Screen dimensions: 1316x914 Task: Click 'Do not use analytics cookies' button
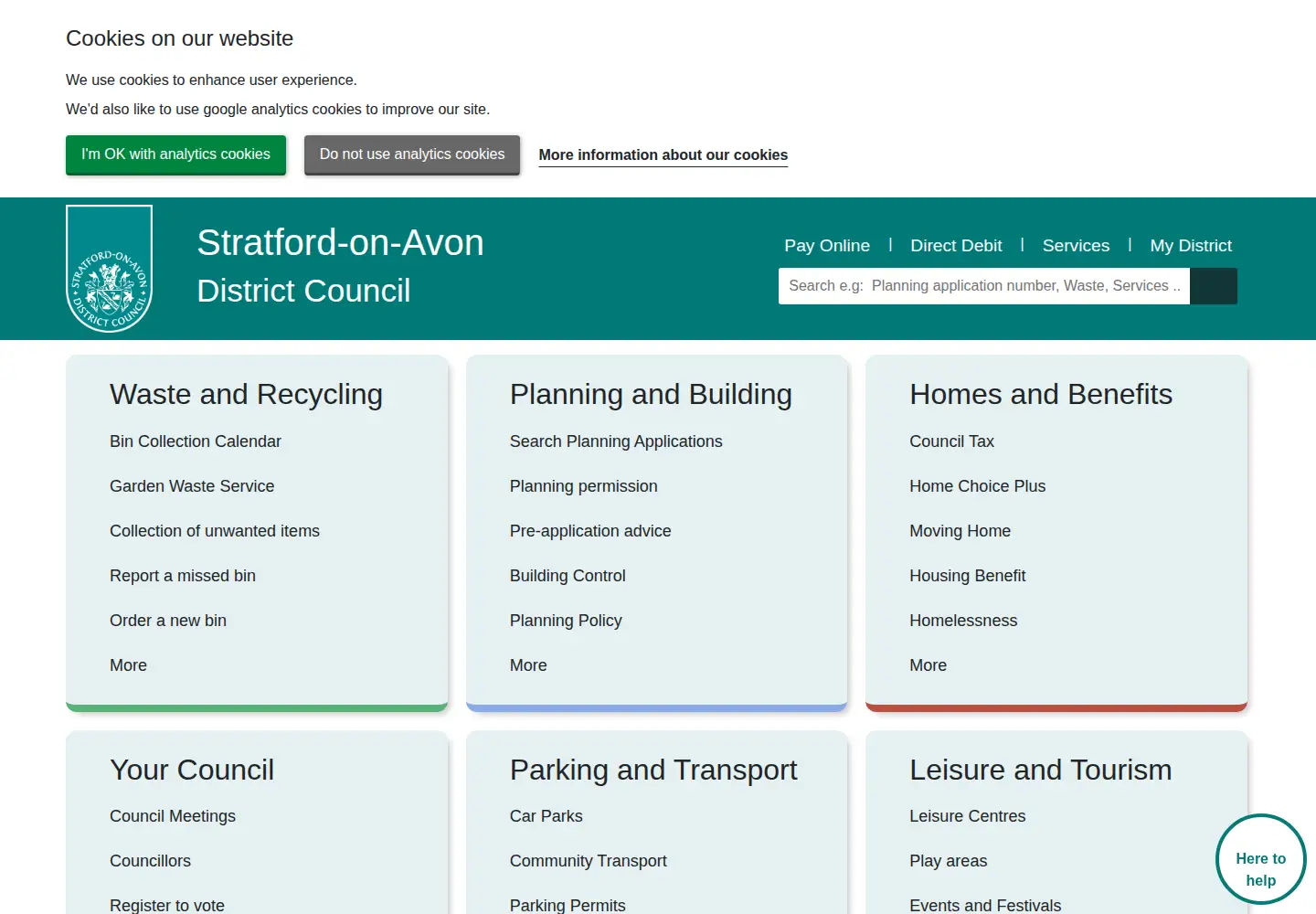(412, 154)
